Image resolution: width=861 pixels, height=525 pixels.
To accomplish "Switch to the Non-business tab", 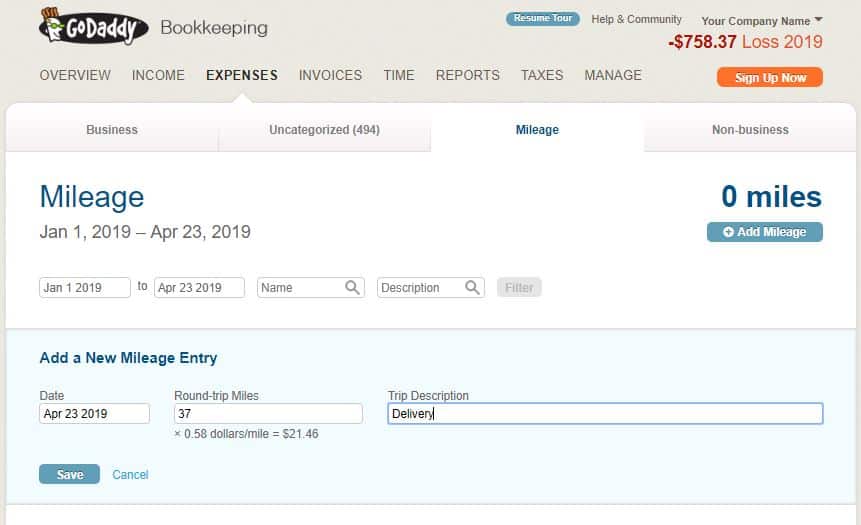I will pos(750,130).
